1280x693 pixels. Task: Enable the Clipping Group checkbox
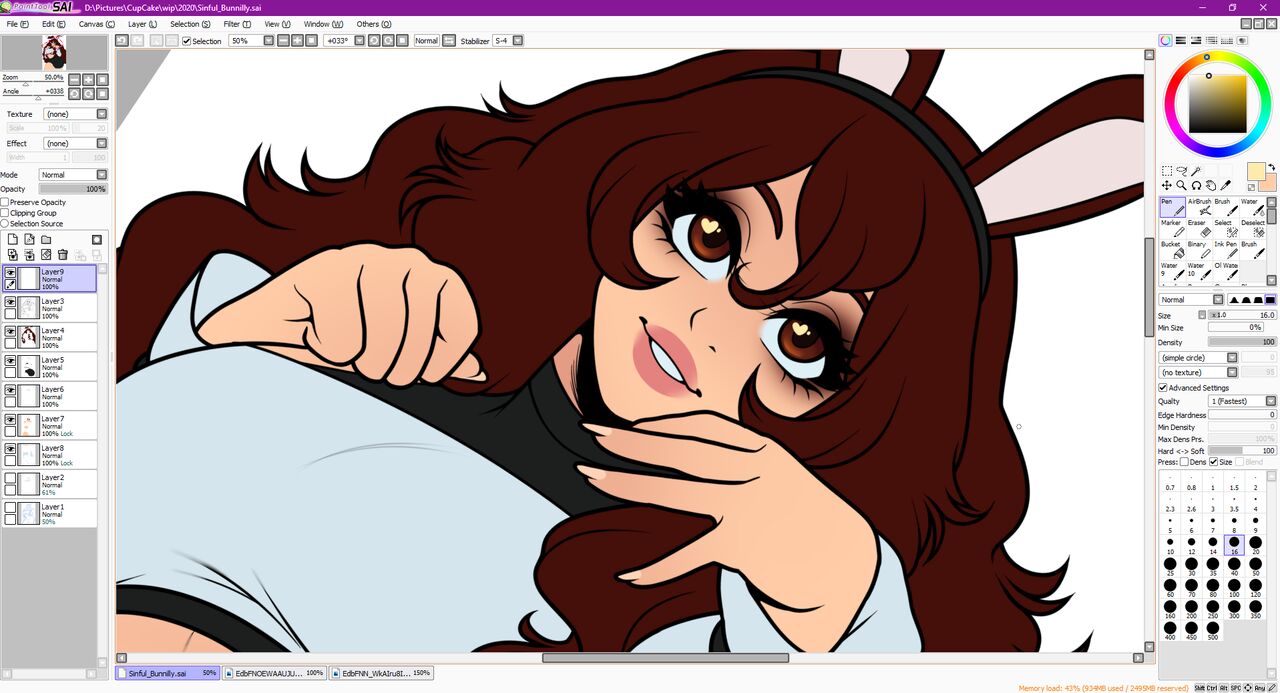[5, 213]
